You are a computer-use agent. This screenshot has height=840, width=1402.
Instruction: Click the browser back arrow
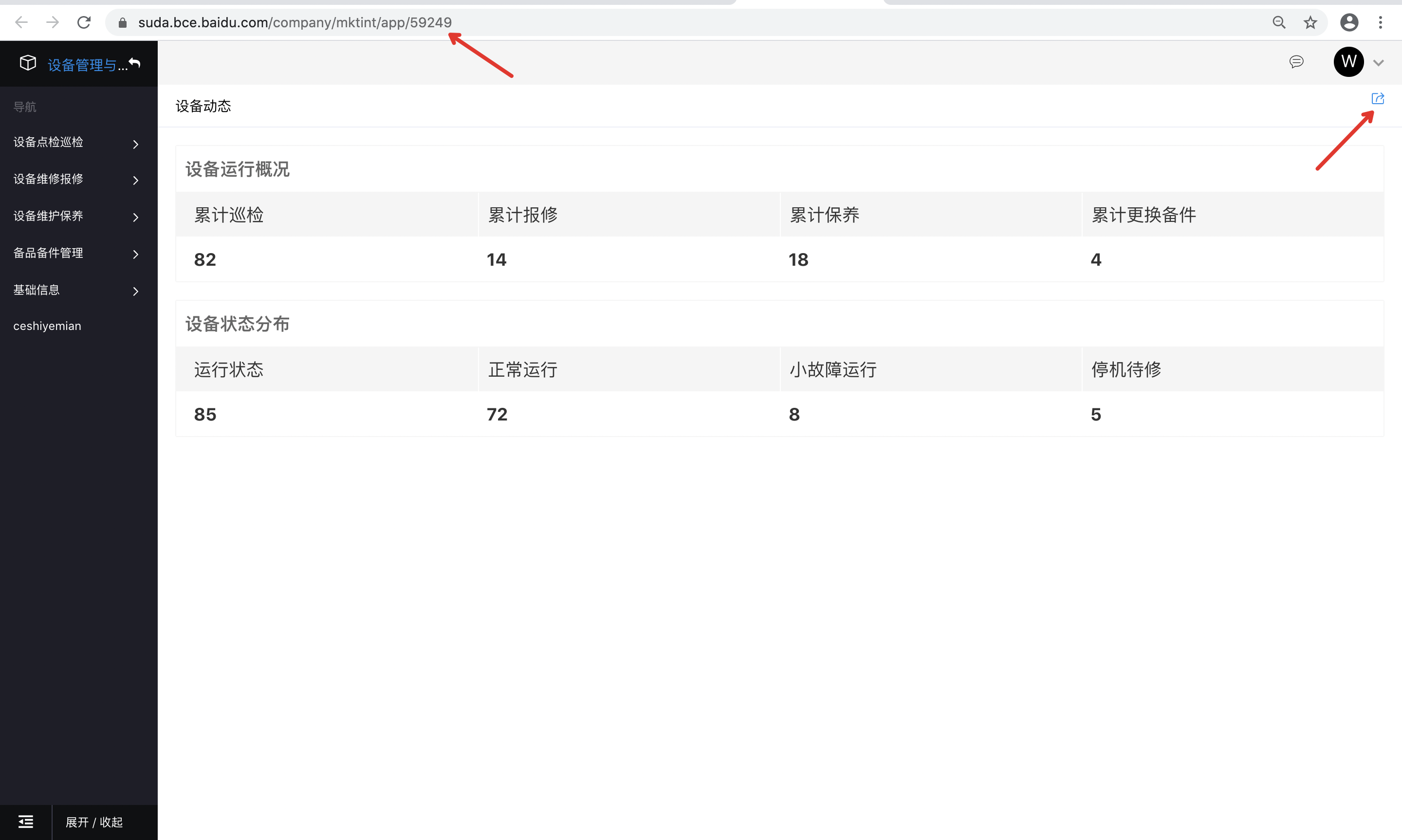21,22
